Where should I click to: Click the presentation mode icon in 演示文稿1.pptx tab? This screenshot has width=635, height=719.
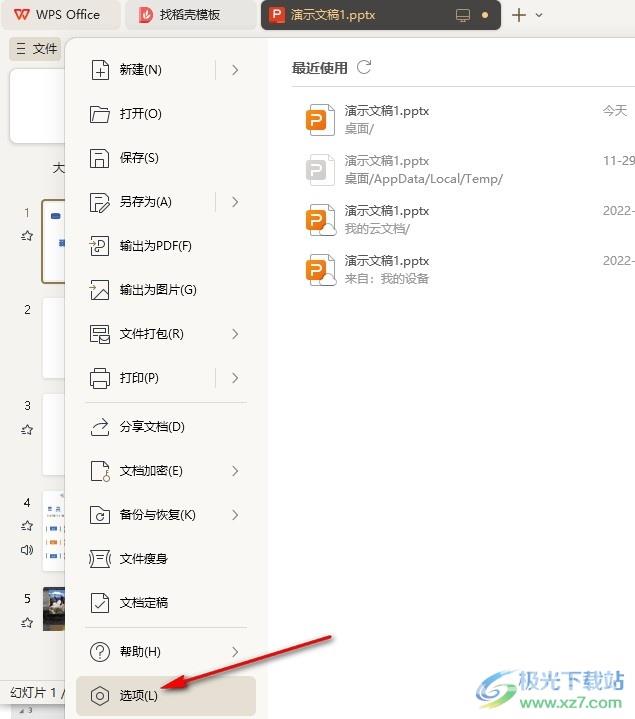tap(463, 15)
